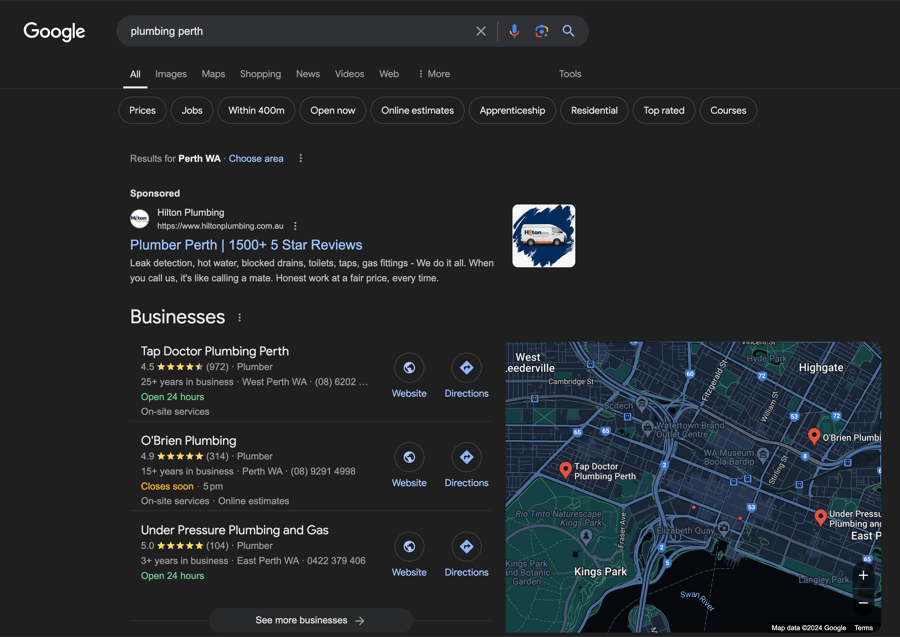900x637 pixels.
Task: Zoom out on the map with minus button
Action: (x=863, y=603)
